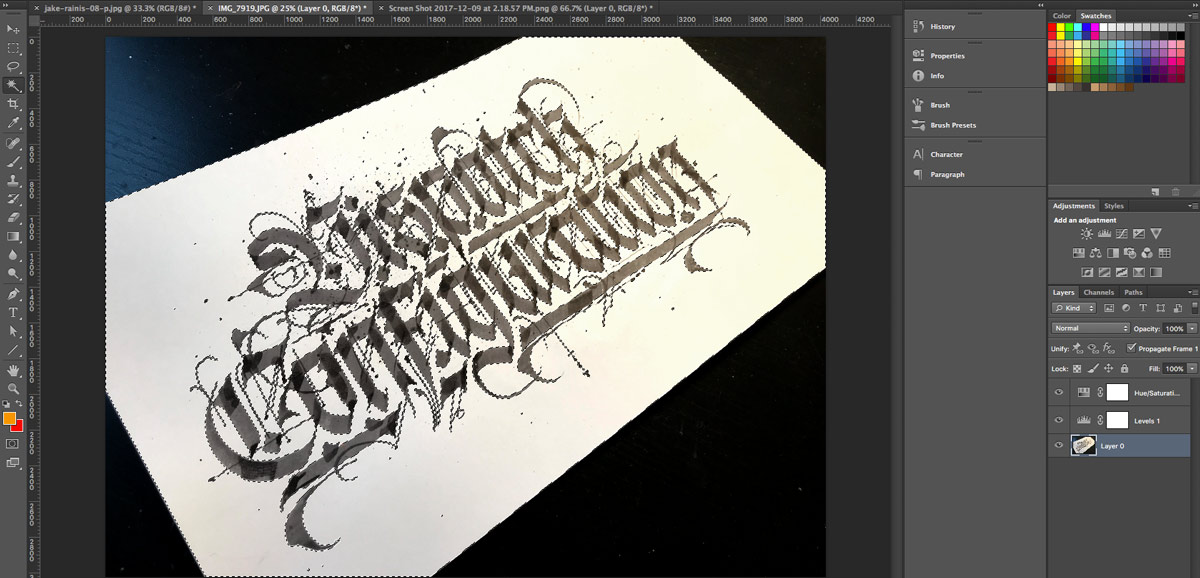Click the Opacity value field
This screenshot has height=578, width=1200.
coord(1173,328)
